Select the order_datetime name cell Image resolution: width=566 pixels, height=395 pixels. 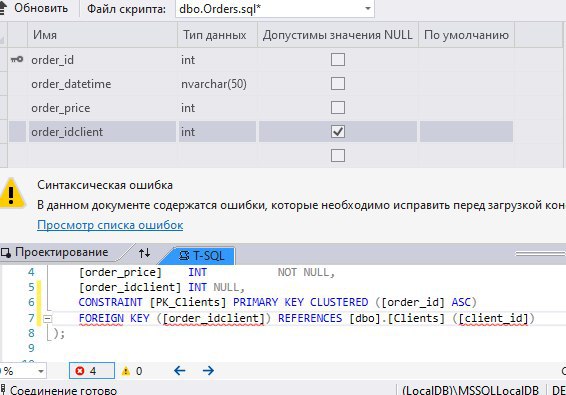click(x=102, y=84)
